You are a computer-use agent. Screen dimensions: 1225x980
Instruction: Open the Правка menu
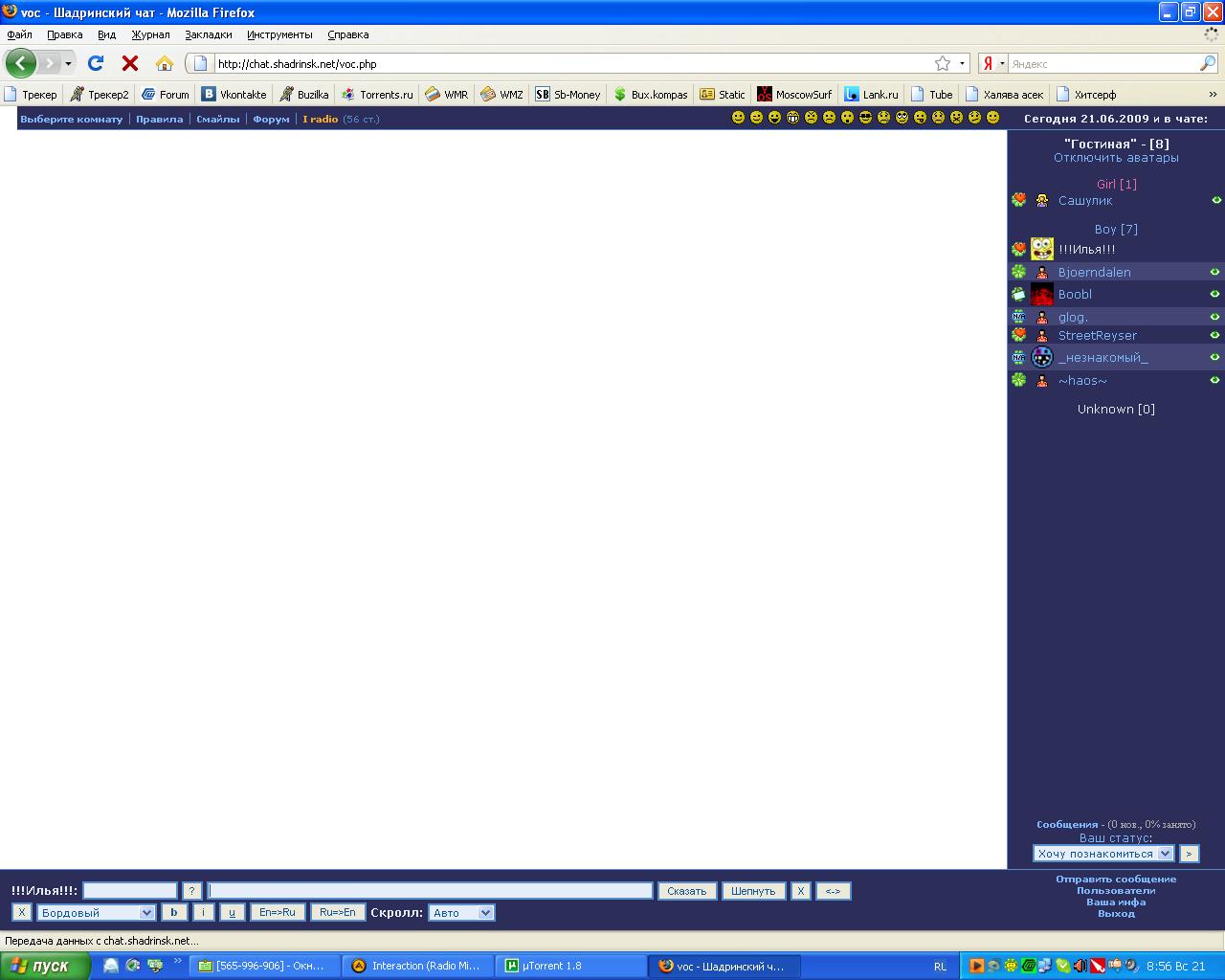pos(64,34)
